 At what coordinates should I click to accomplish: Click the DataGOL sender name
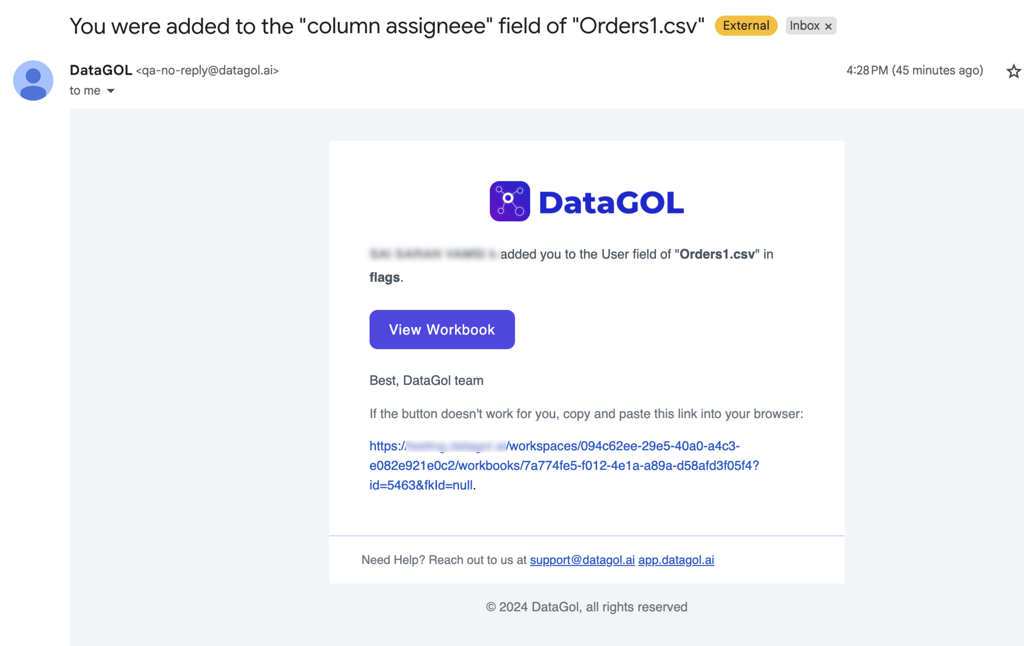click(x=100, y=70)
